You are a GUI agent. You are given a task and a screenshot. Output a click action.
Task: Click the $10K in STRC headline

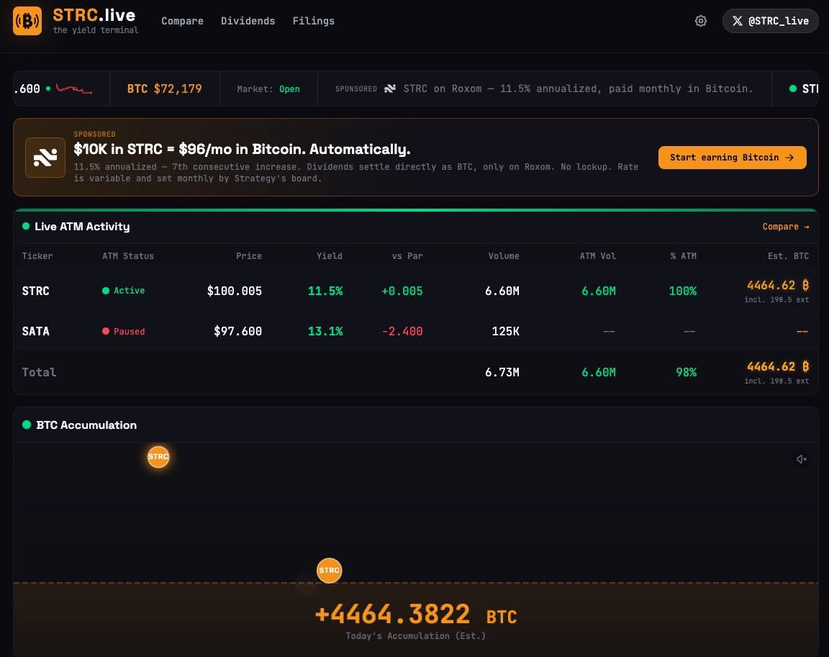pos(242,150)
